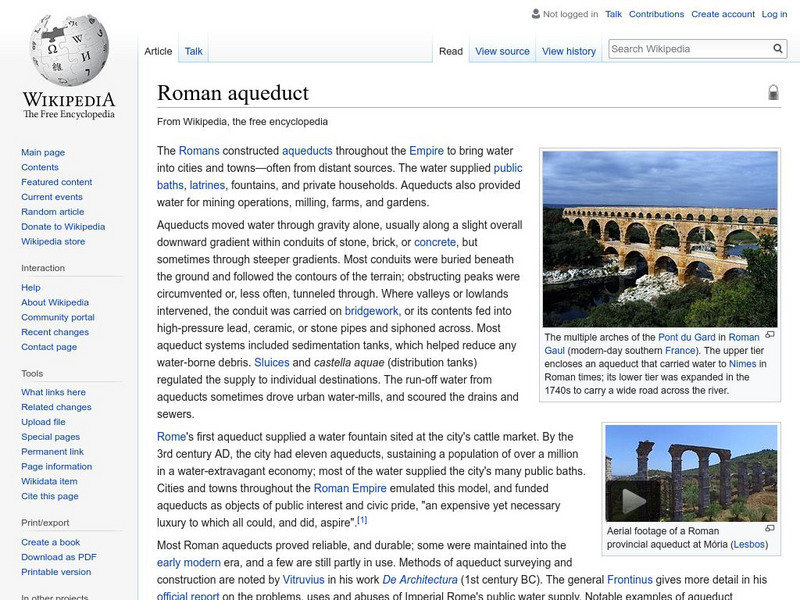Screen dimensions: 800x600
Task: Click the search magnifier icon
Action: (778, 48)
